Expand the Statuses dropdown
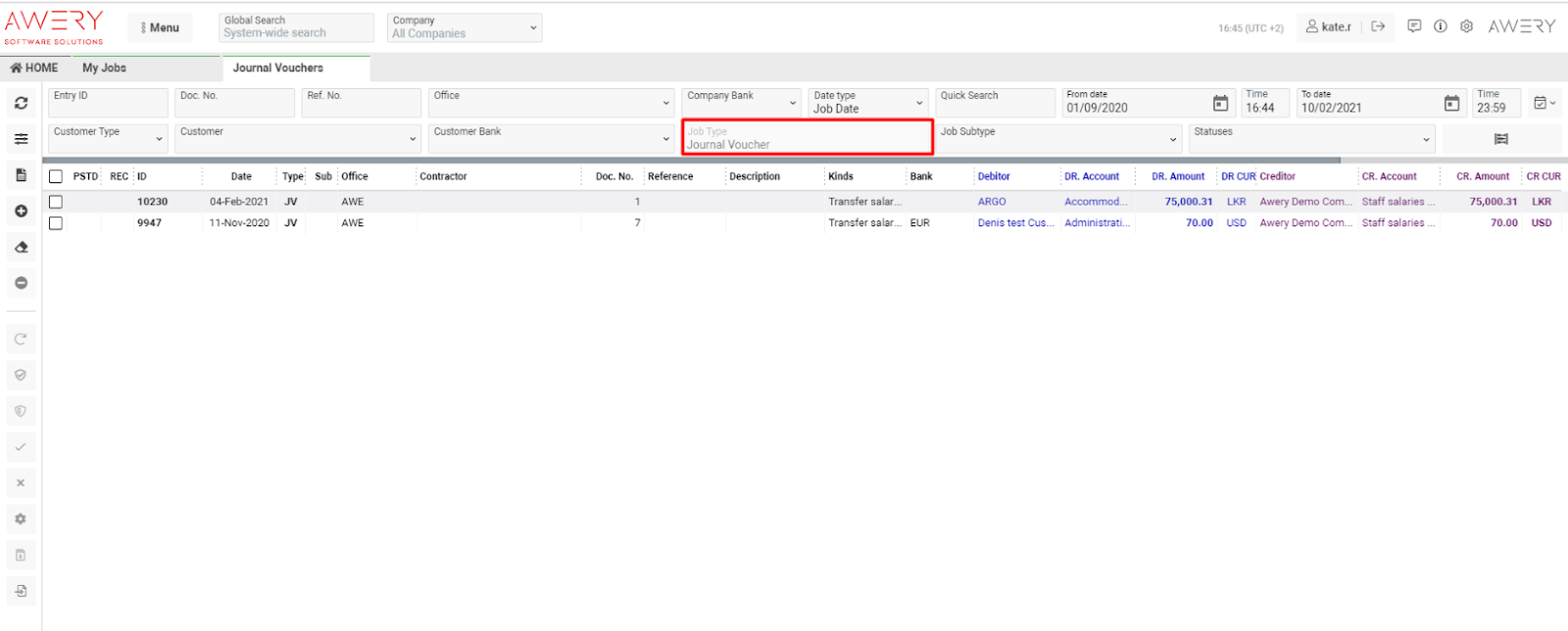The height and width of the screenshot is (631, 1568). click(x=1311, y=139)
